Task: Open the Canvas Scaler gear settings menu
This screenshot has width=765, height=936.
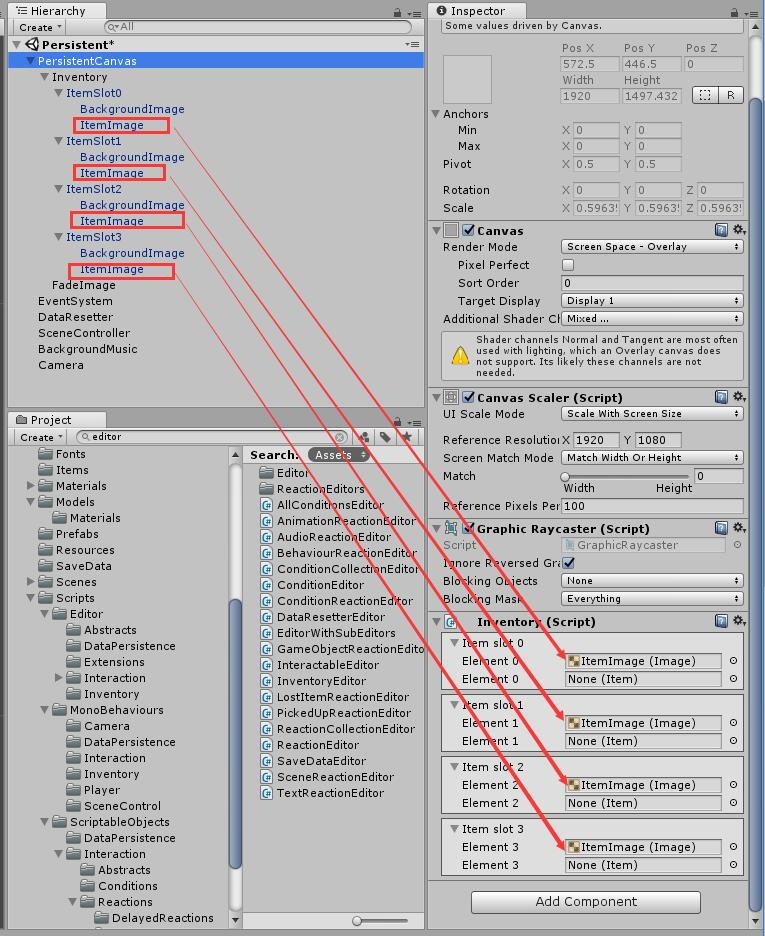Action: tap(739, 397)
